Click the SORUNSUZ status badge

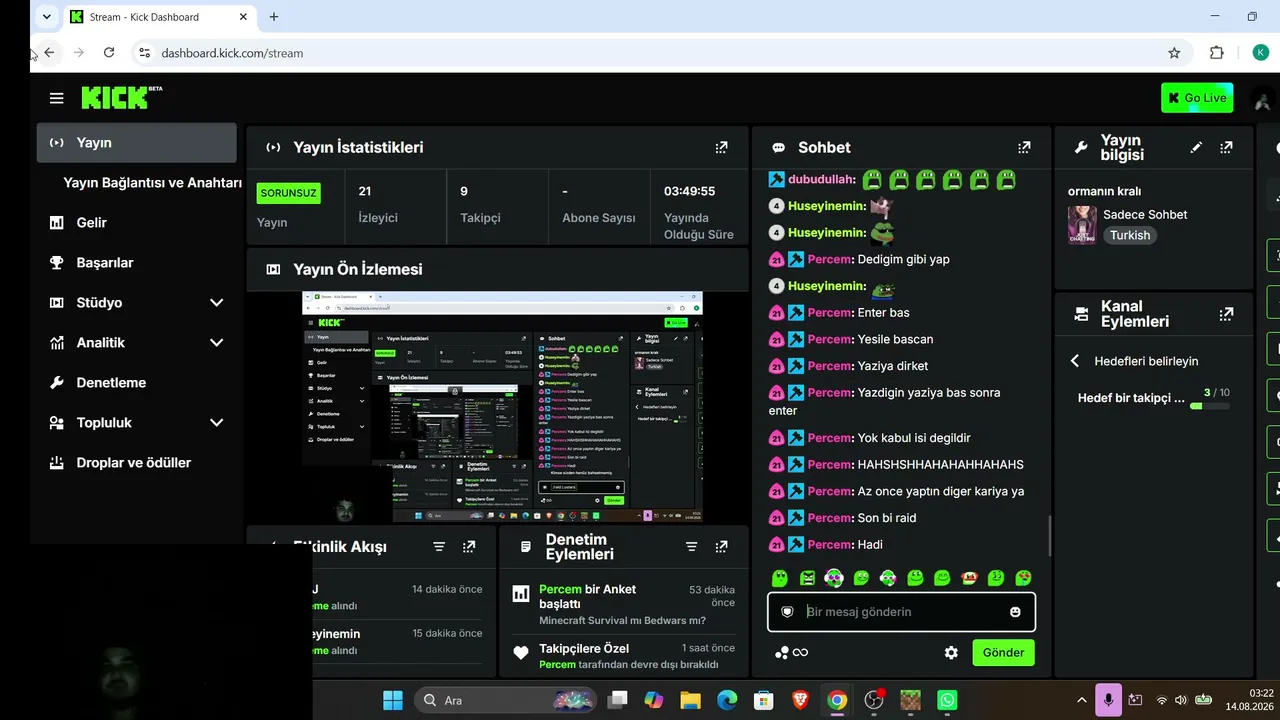click(289, 193)
